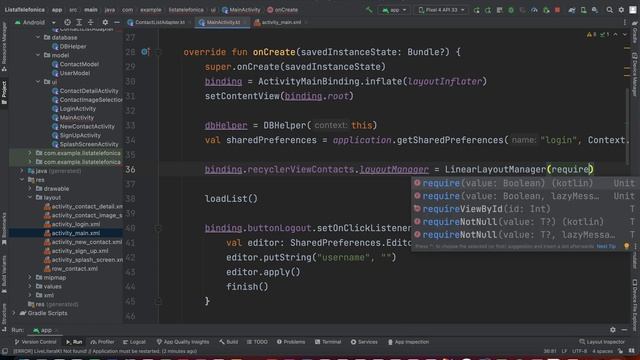Open the Build tool window

coord(228,342)
